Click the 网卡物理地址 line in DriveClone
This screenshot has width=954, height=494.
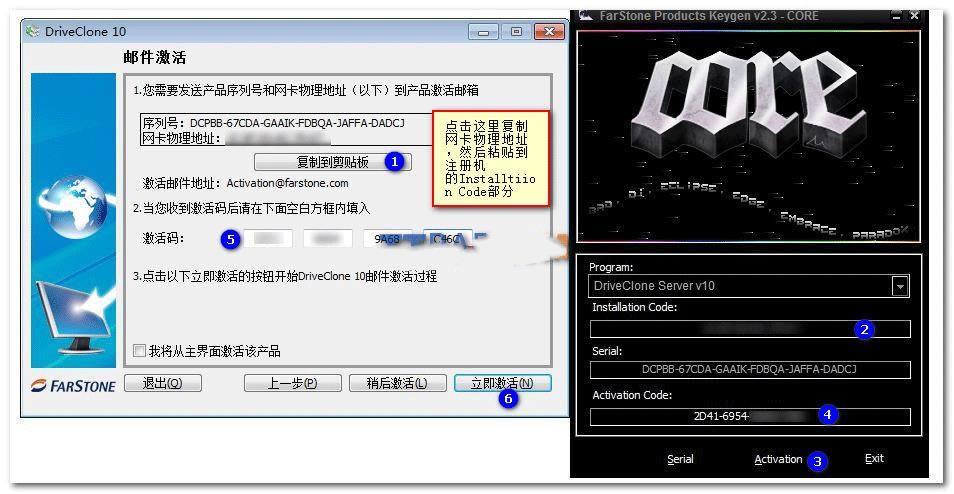237,138
